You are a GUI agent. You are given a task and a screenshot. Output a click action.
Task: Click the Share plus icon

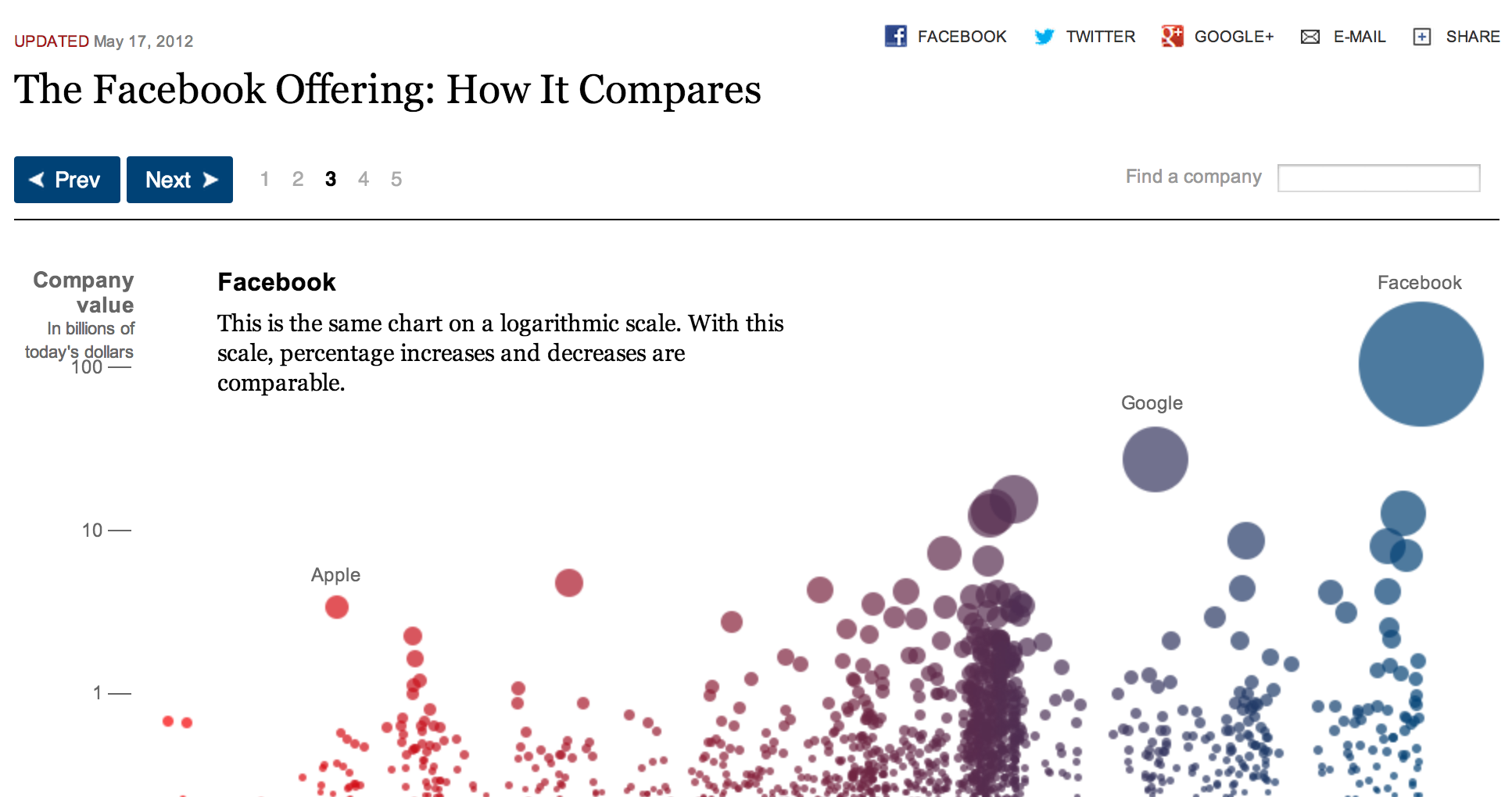pyautogui.click(x=1422, y=37)
